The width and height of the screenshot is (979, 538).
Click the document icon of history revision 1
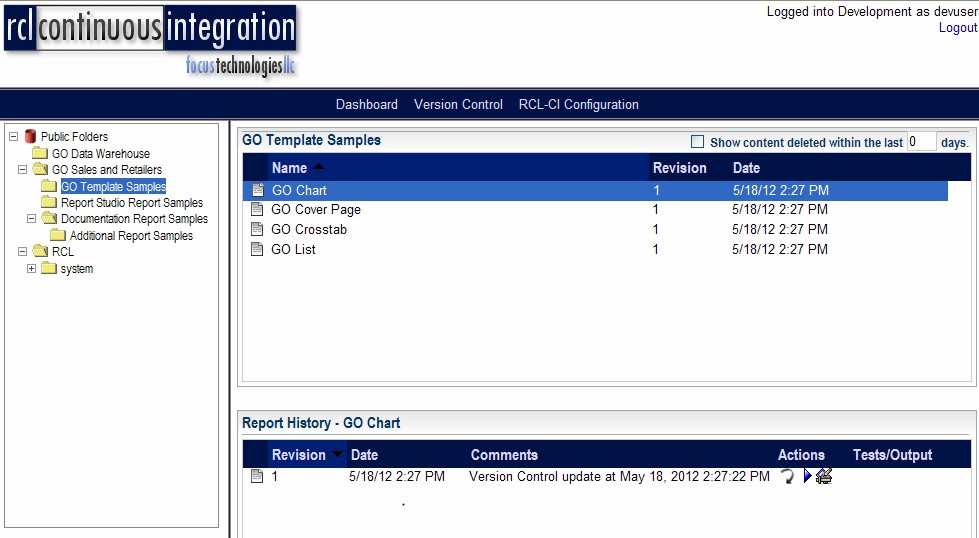tap(257, 476)
